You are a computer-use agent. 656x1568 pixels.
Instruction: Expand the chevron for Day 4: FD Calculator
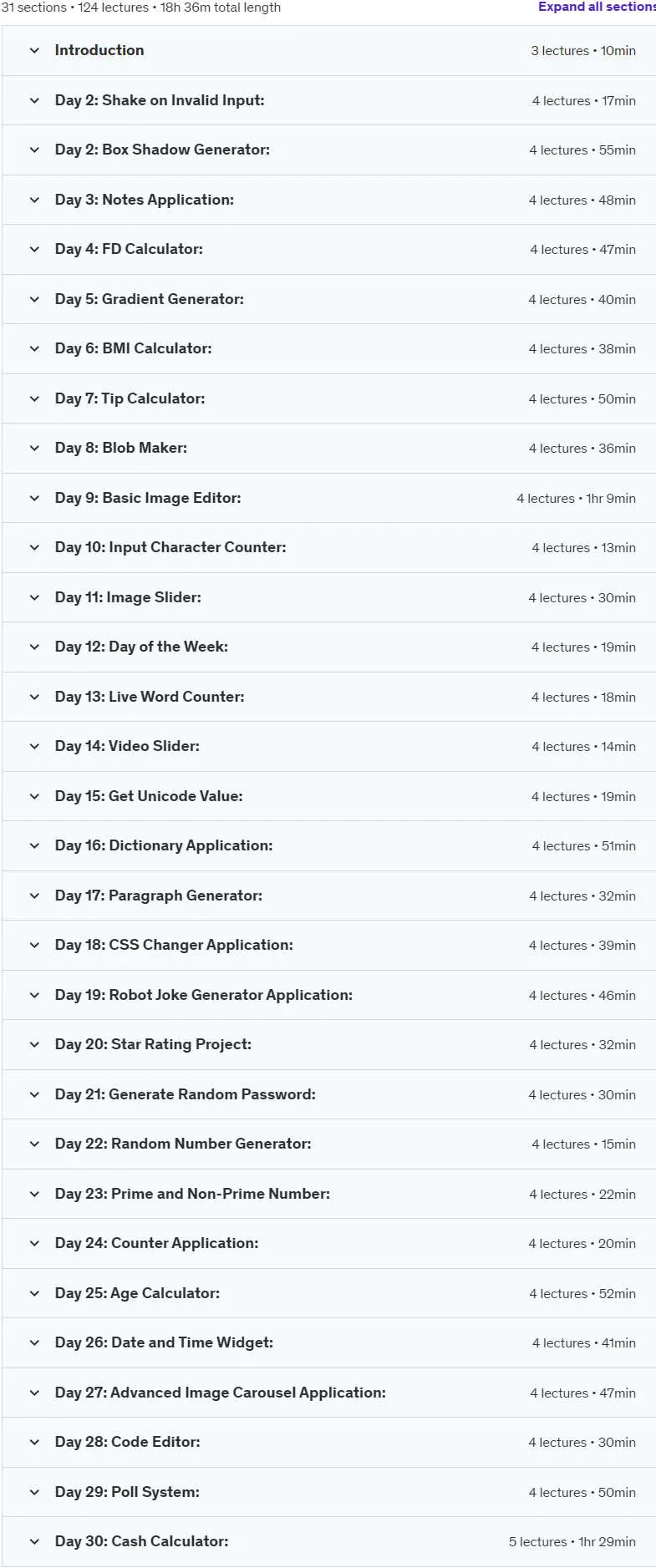tap(34, 249)
